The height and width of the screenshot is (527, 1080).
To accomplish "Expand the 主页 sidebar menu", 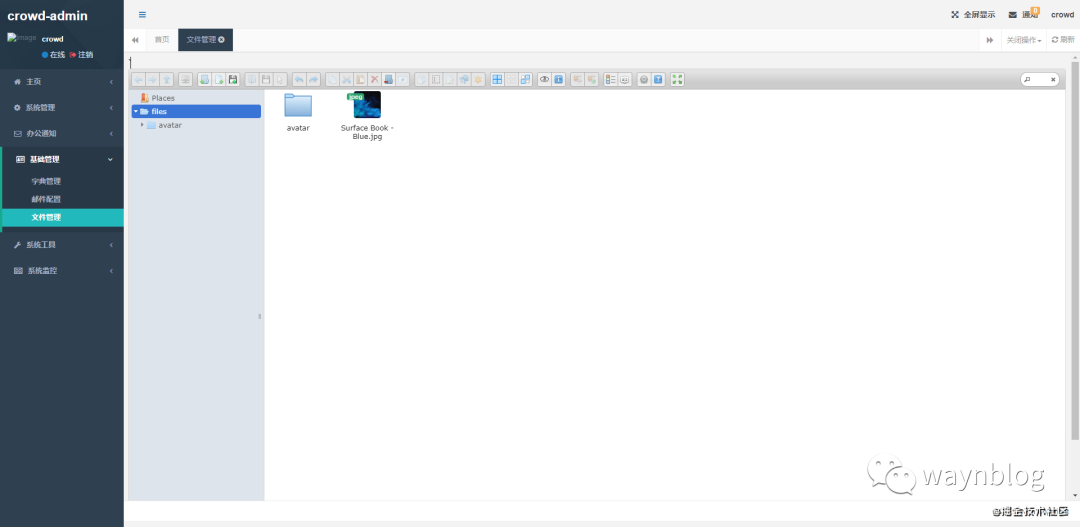I will click(62, 81).
